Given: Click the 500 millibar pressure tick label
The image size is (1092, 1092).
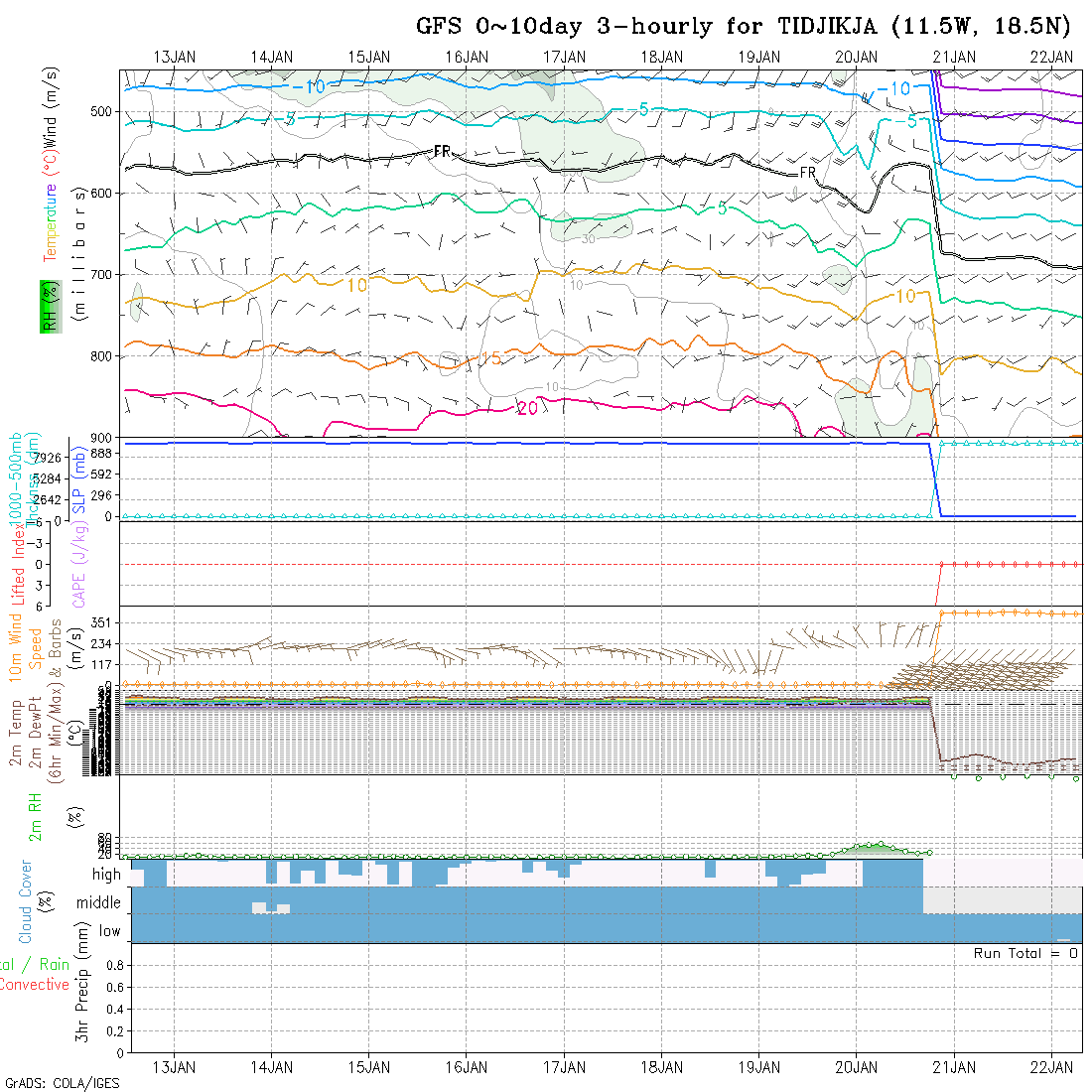Looking at the screenshot, I should pos(101,112).
